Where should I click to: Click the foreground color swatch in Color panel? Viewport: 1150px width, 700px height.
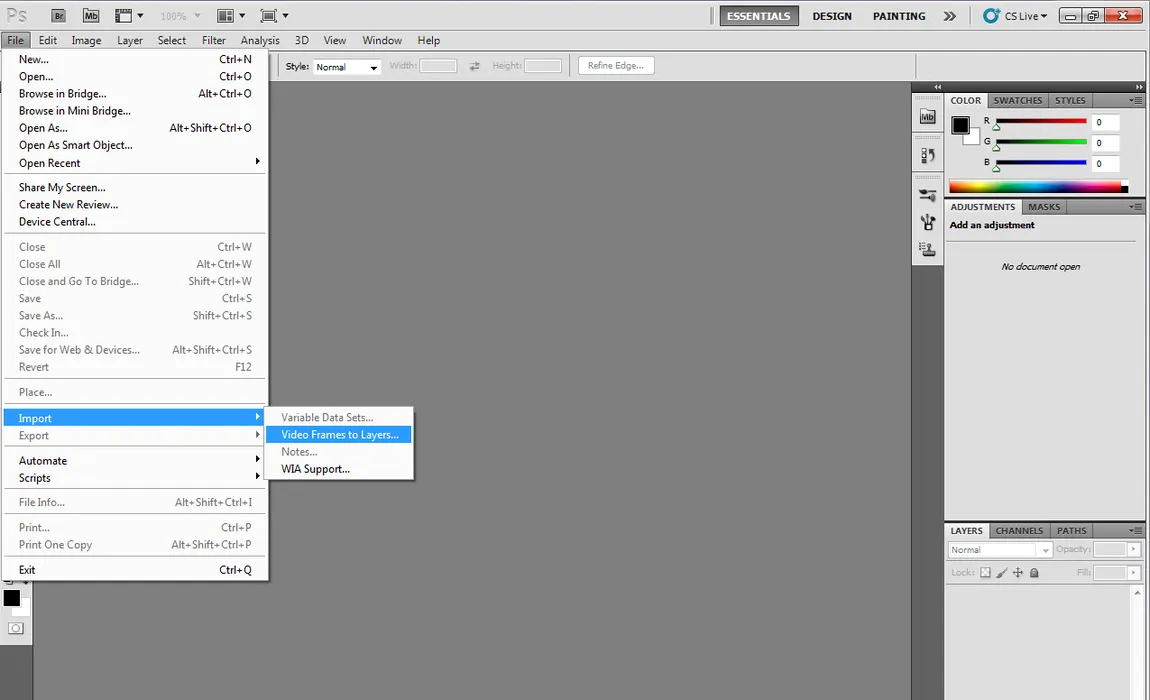click(x=960, y=125)
